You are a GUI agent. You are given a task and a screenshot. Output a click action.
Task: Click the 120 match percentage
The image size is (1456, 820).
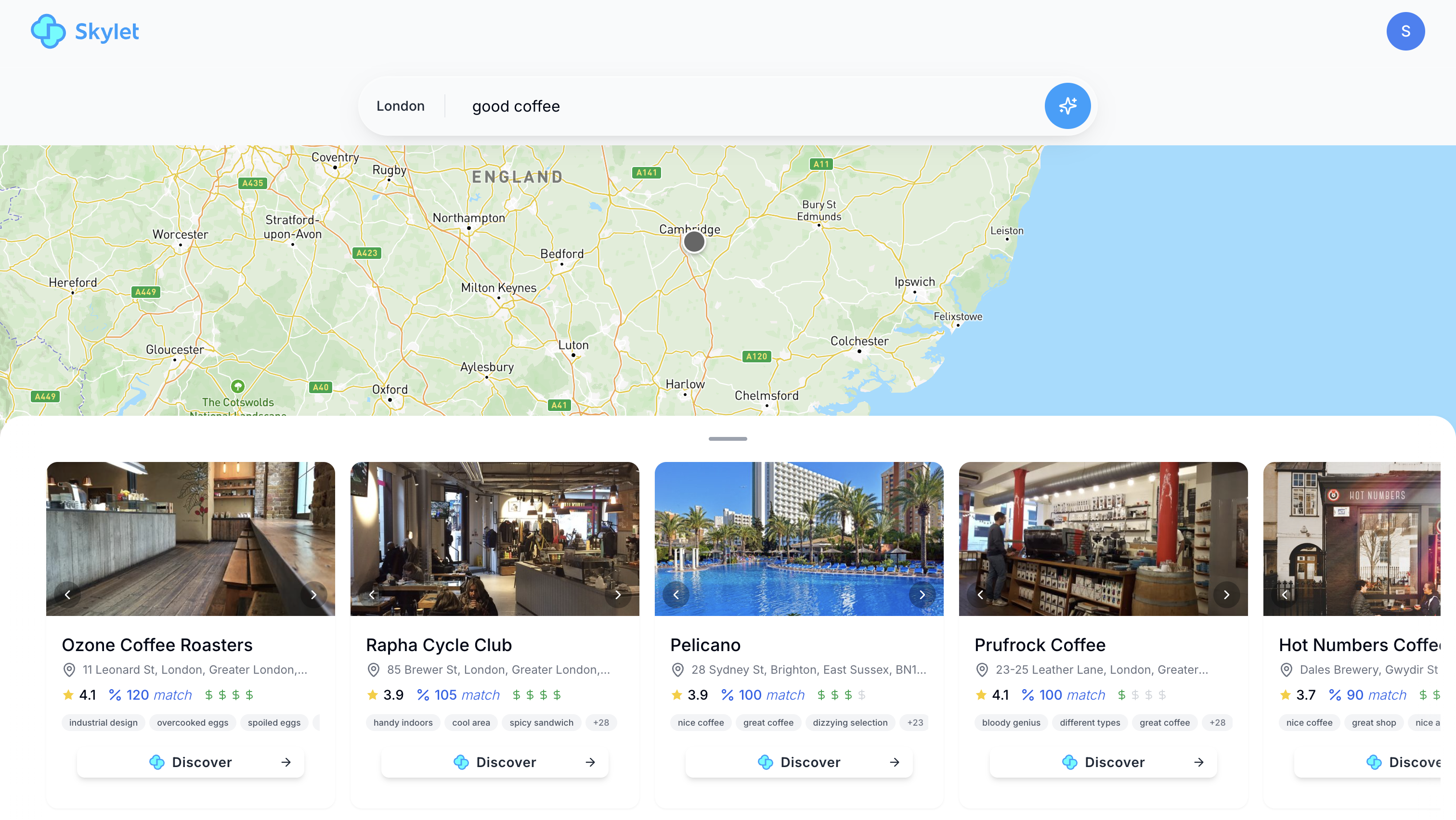[150, 695]
